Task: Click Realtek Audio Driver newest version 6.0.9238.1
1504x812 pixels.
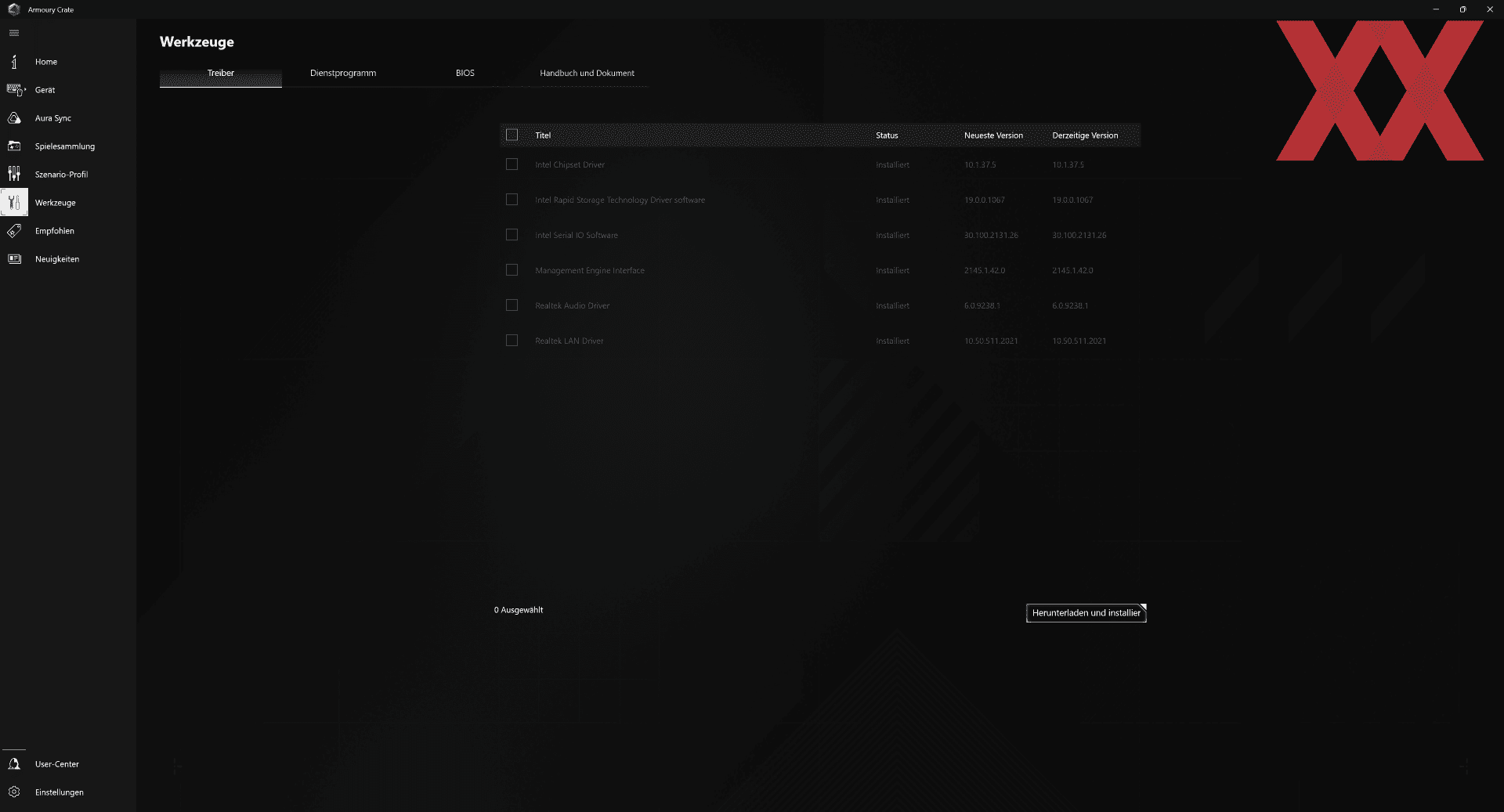Action: coord(982,306)
